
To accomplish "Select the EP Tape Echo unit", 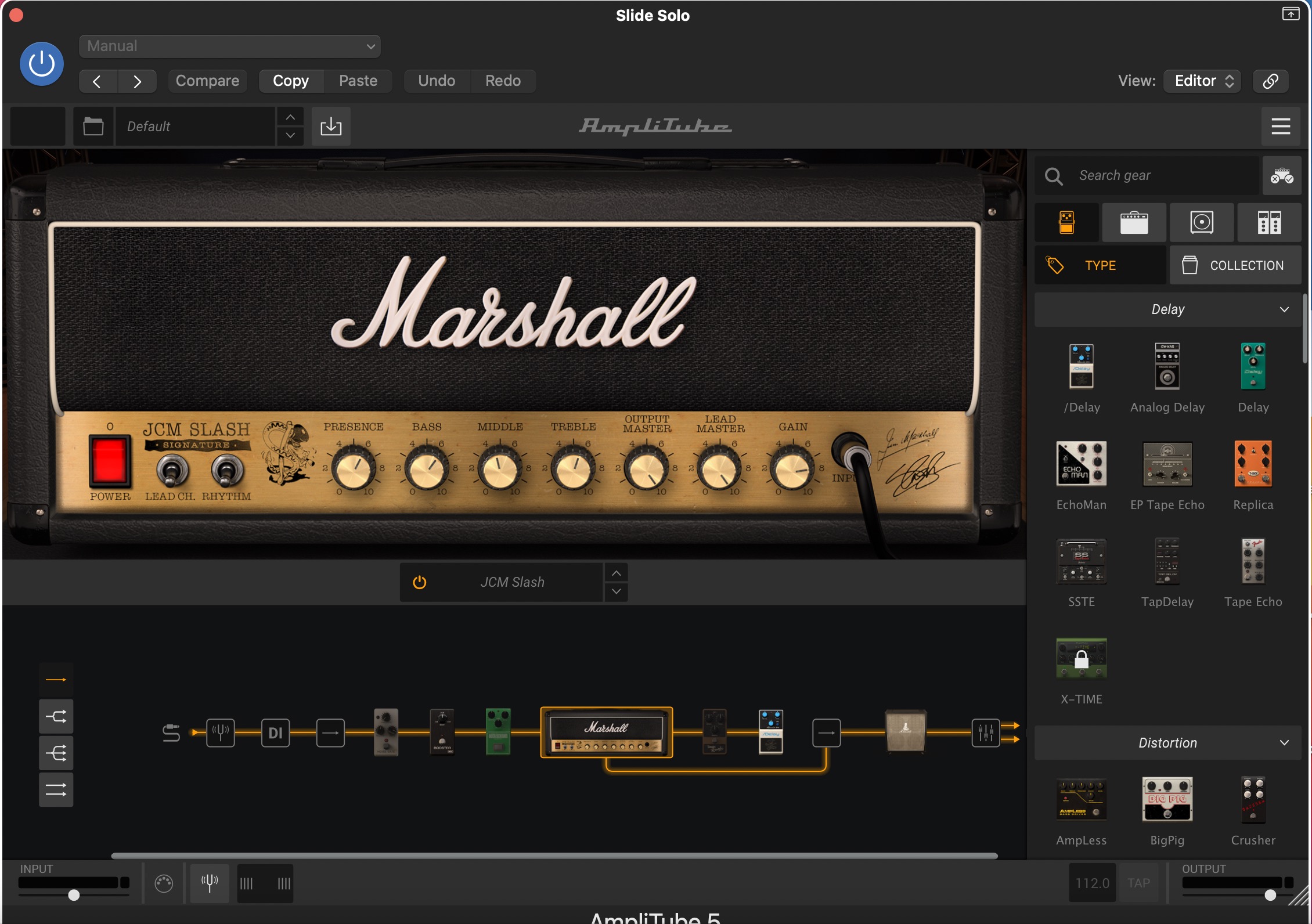I will pyautogui.click(x=1167, y=464).
